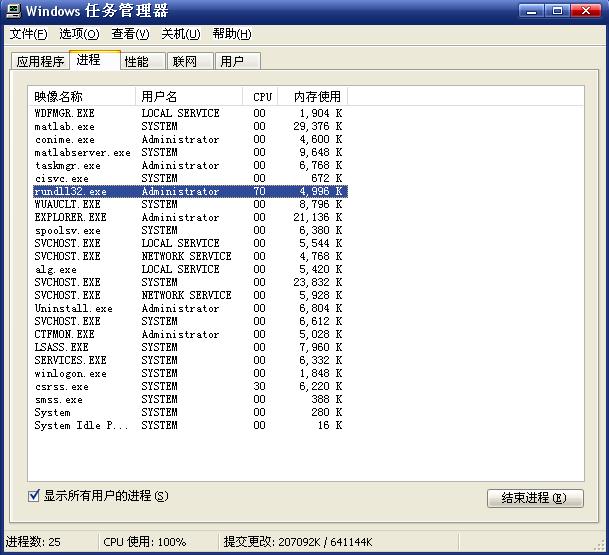Open the 联网 tab
Viewport: 609px width, 555px height.
coord(190,61)
